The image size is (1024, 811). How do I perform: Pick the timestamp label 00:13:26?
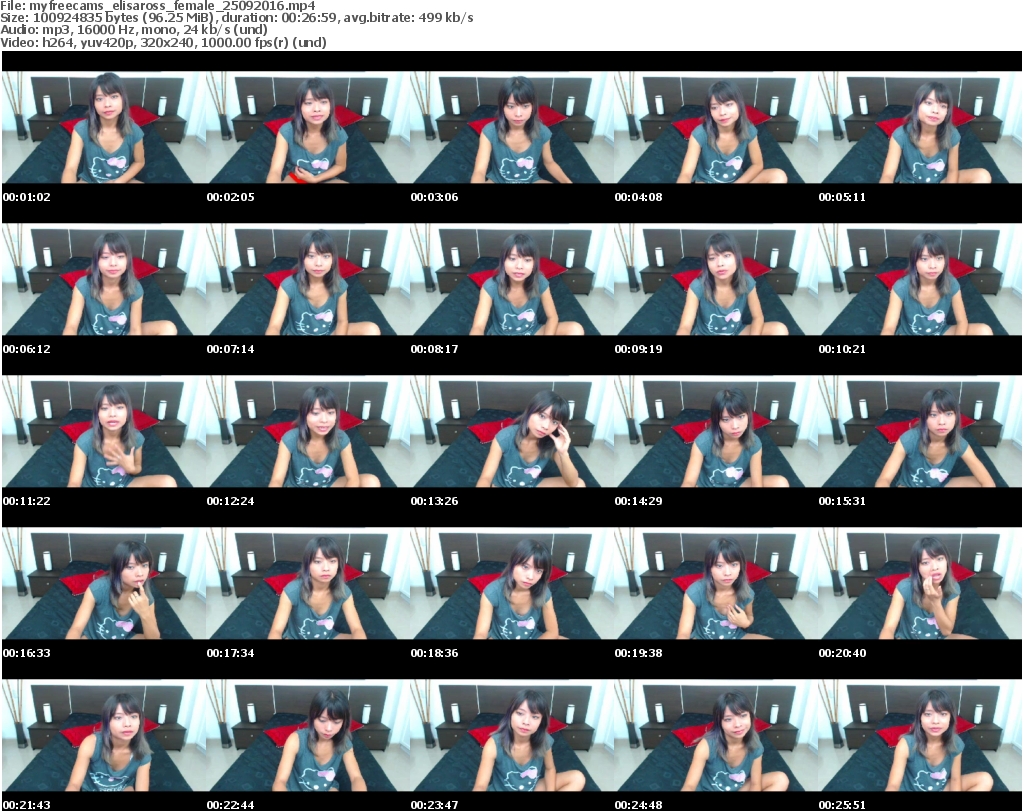pyautogui.click(x=434, y=501)
